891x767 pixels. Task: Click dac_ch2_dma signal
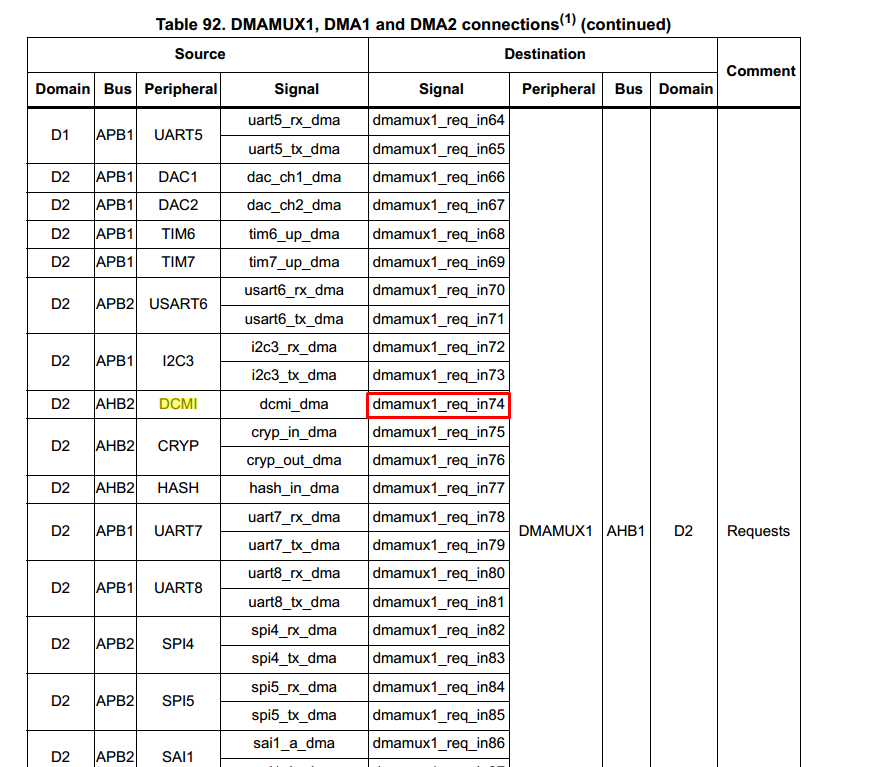pyautogui.click(x=294, y=205)
